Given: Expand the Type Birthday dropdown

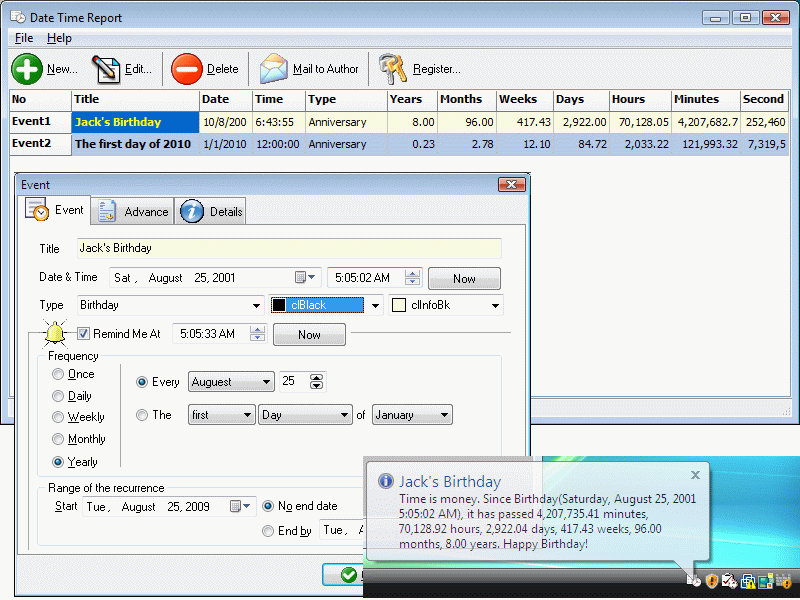Looking at the screenshot, I should point(256,306).
